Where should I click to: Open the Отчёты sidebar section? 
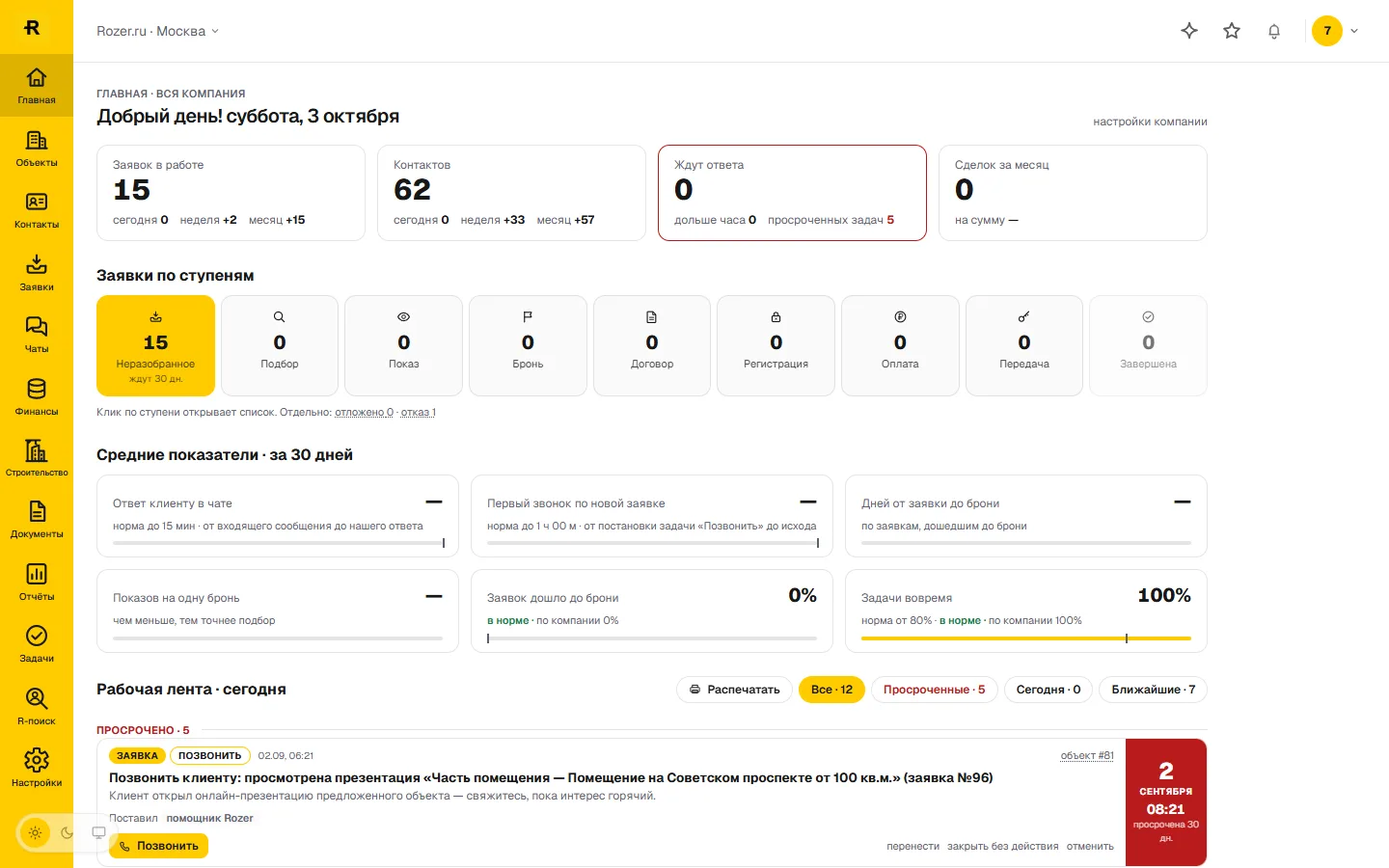(37, 583)
